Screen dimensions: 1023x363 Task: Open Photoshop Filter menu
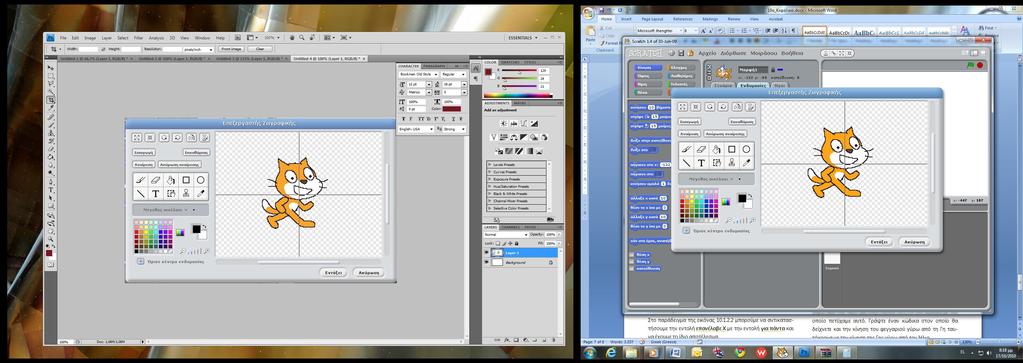(138, 38)
